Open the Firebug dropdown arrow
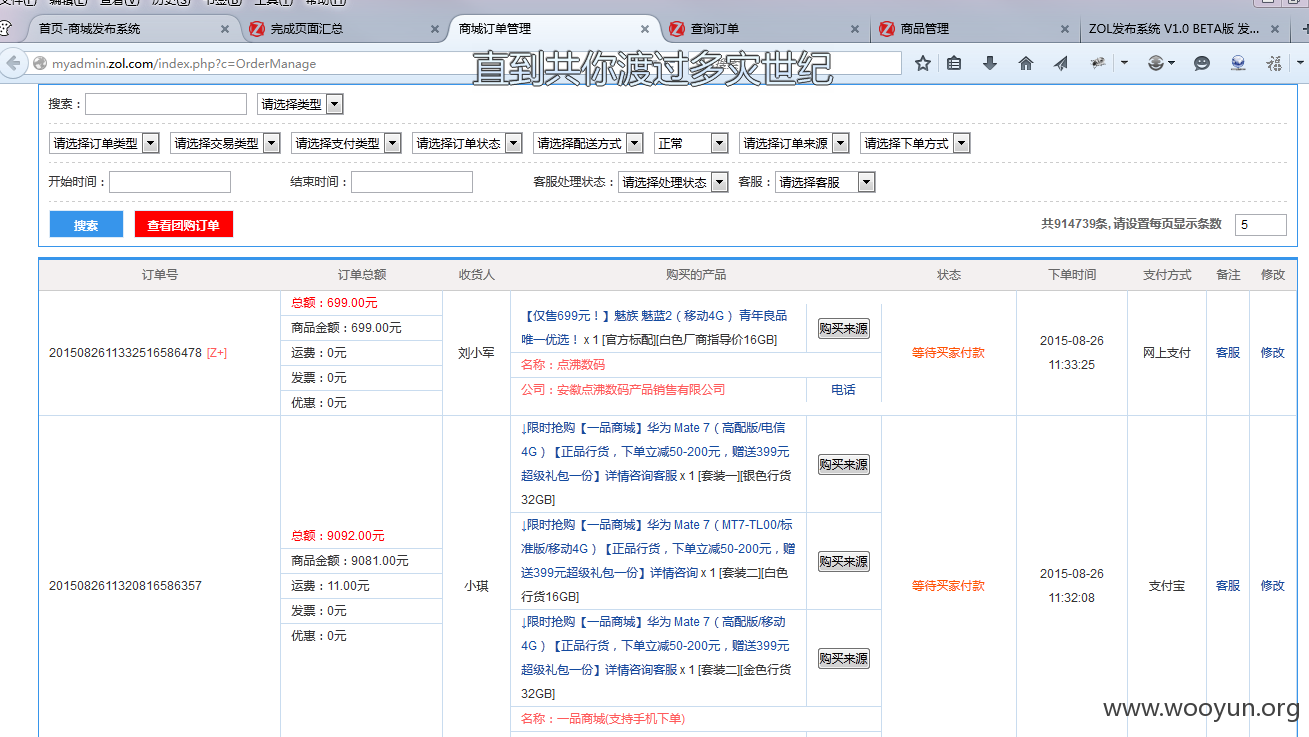Screen dimensions: 1309x737 (x=1124, y=63)
